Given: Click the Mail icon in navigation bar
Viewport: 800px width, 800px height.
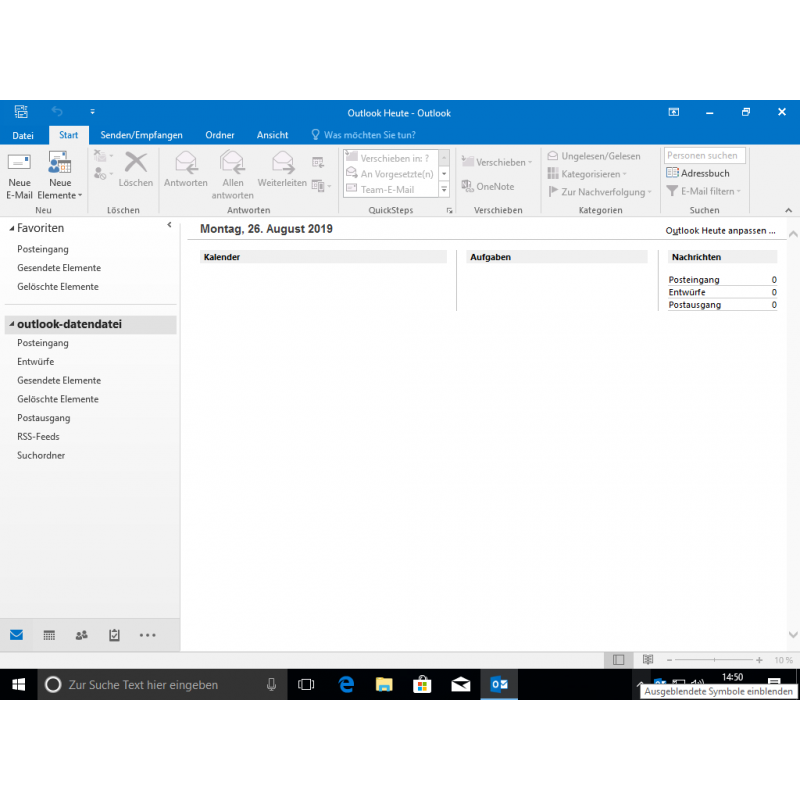Looking at the screenshot, I should [16, 635].
